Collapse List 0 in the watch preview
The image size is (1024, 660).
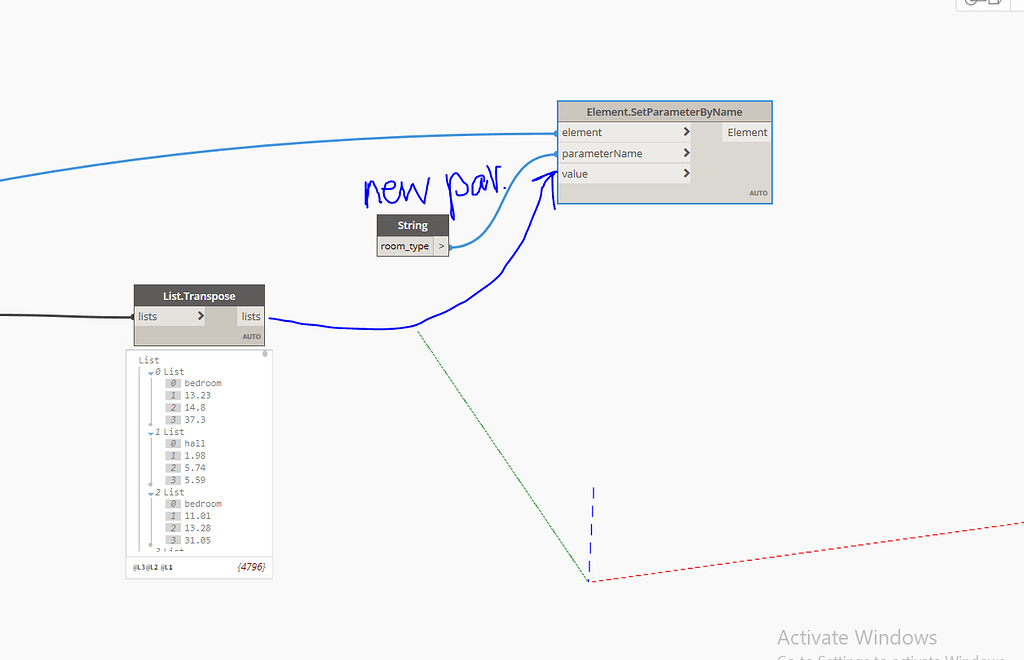[150, 371]
